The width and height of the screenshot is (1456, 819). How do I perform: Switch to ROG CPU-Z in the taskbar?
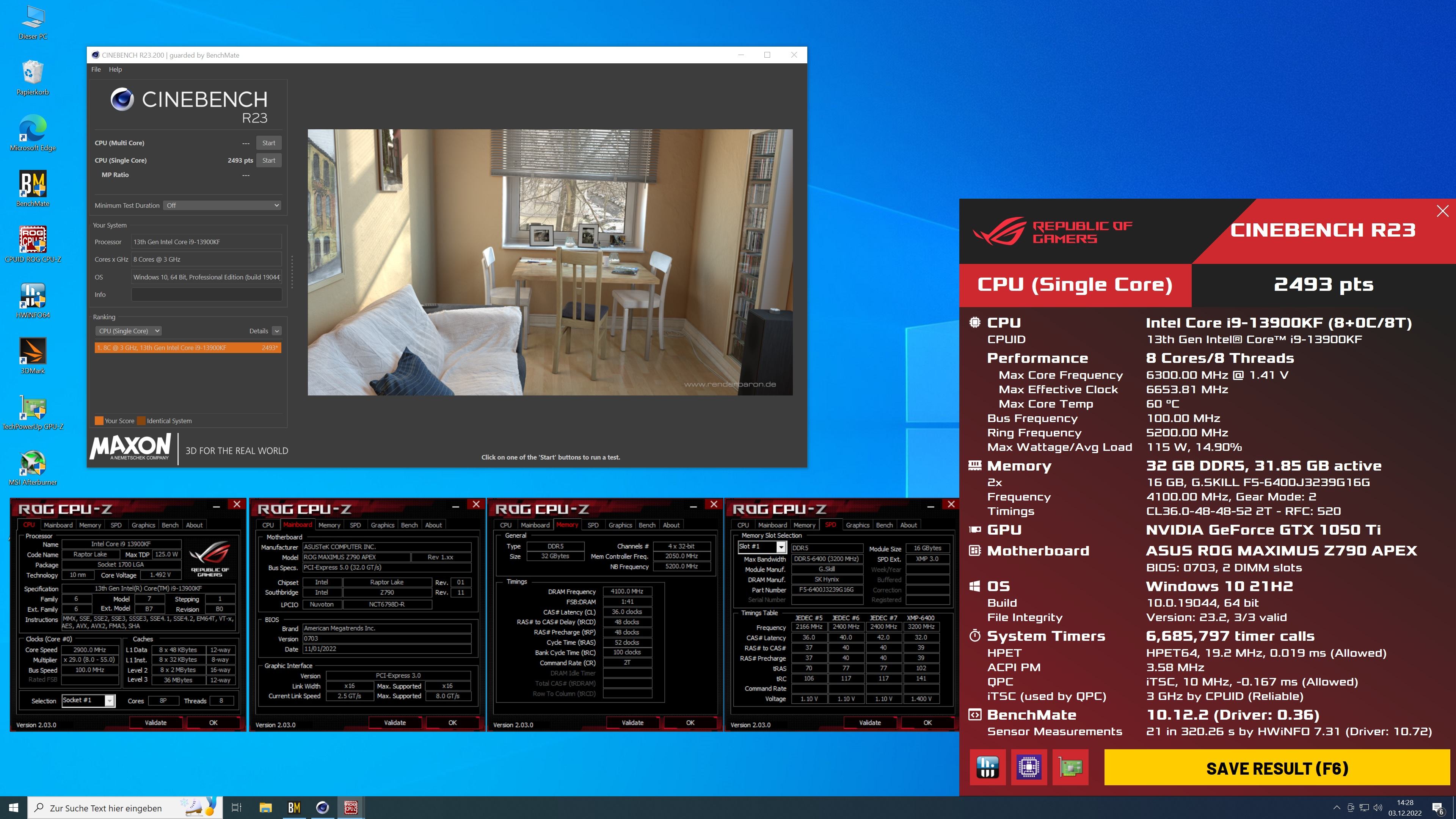pyautogui.click(x=351, y=808)
